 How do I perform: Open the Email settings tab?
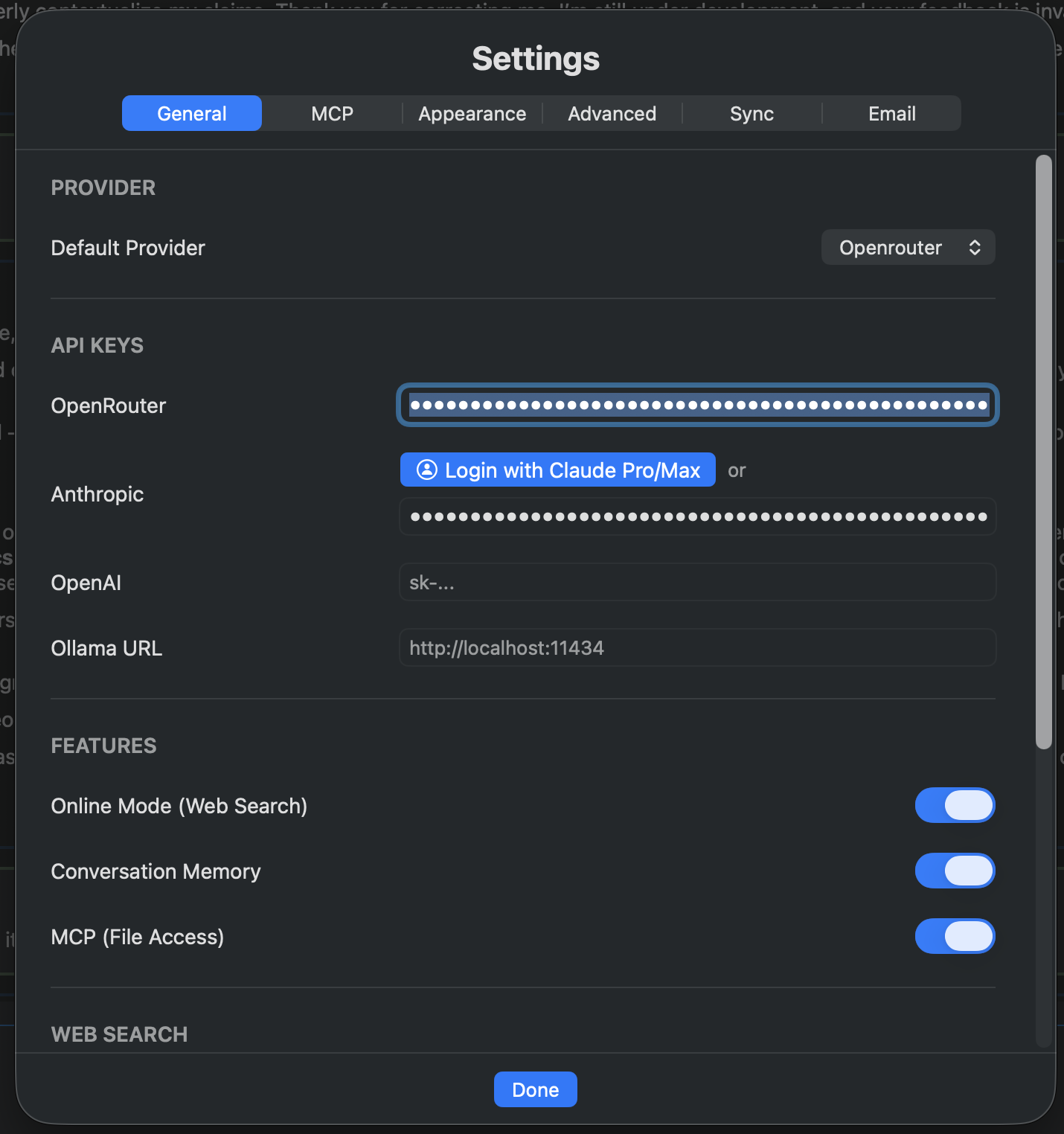click(891, 114)
